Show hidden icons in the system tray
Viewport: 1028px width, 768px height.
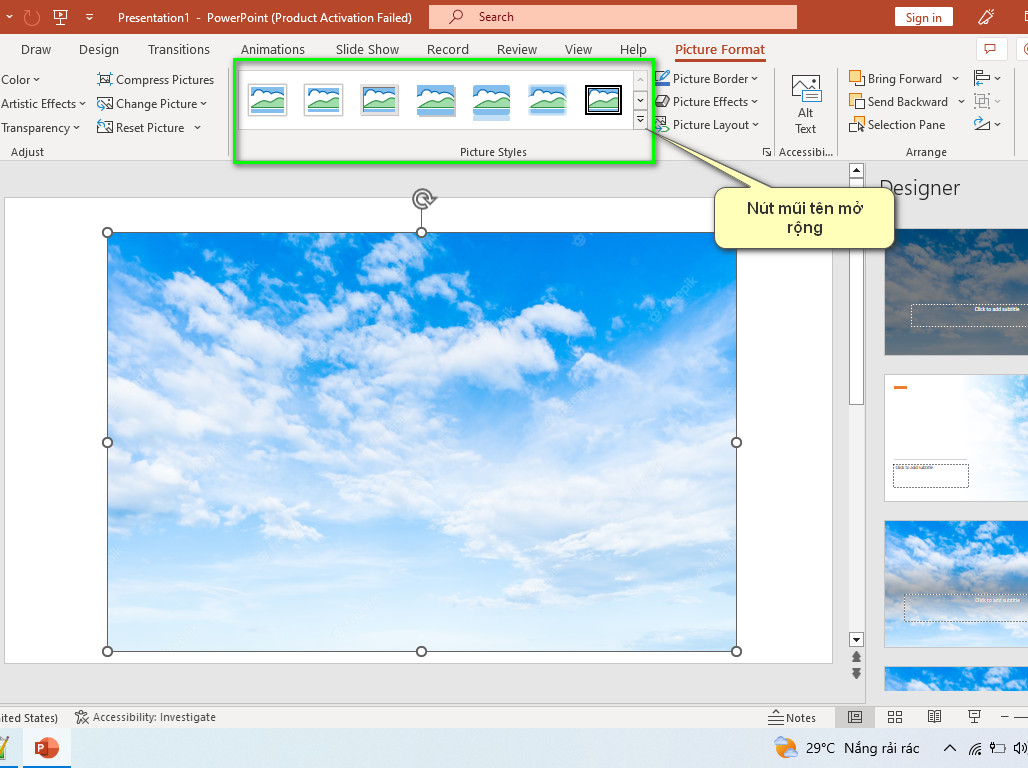pyautogui.click(x=949, y=748)
